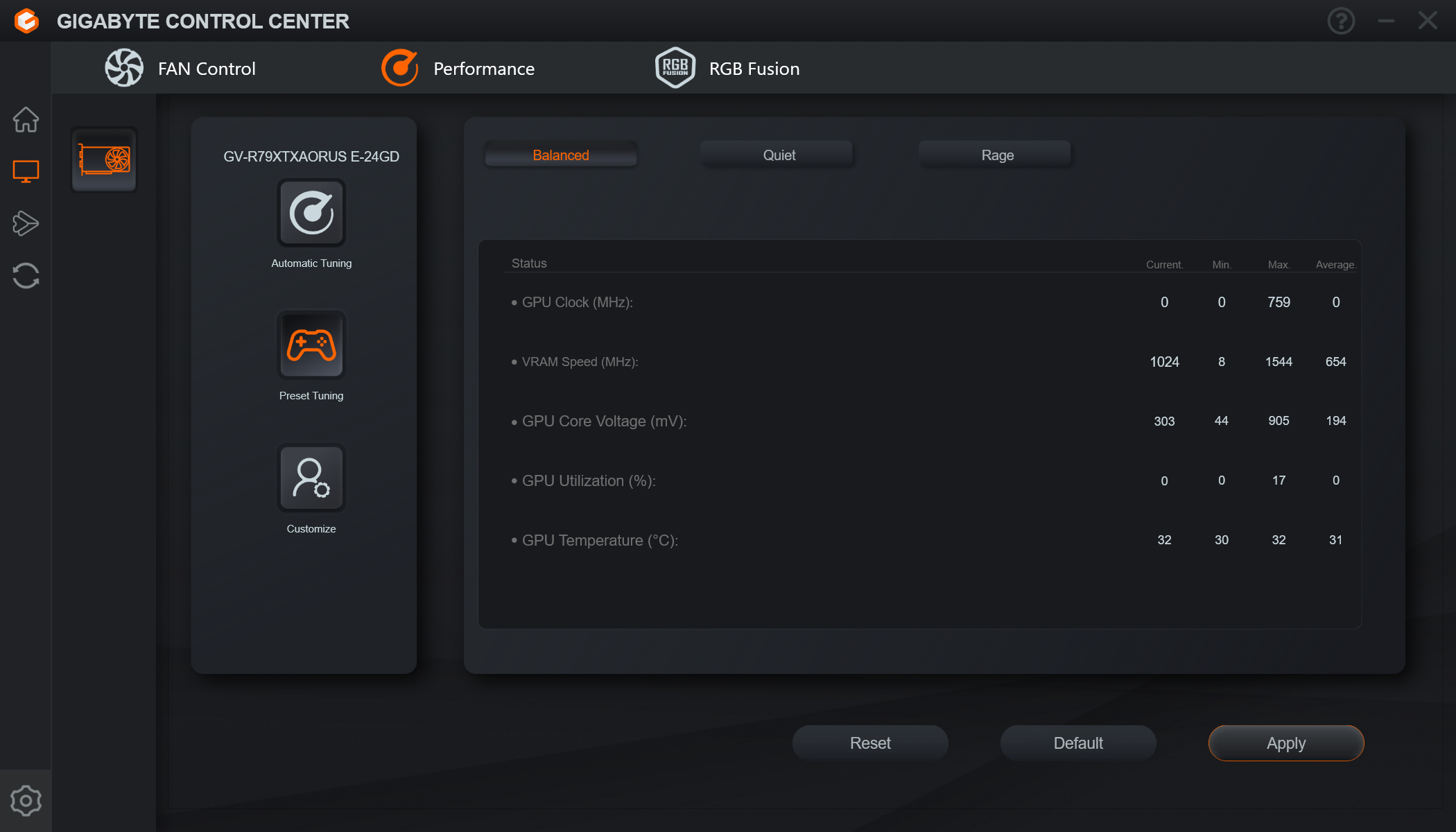Image resolution: width=1456 pixels, height=832 pixels.
Task: Open the help question mark icon
Action: (1341, 21)
